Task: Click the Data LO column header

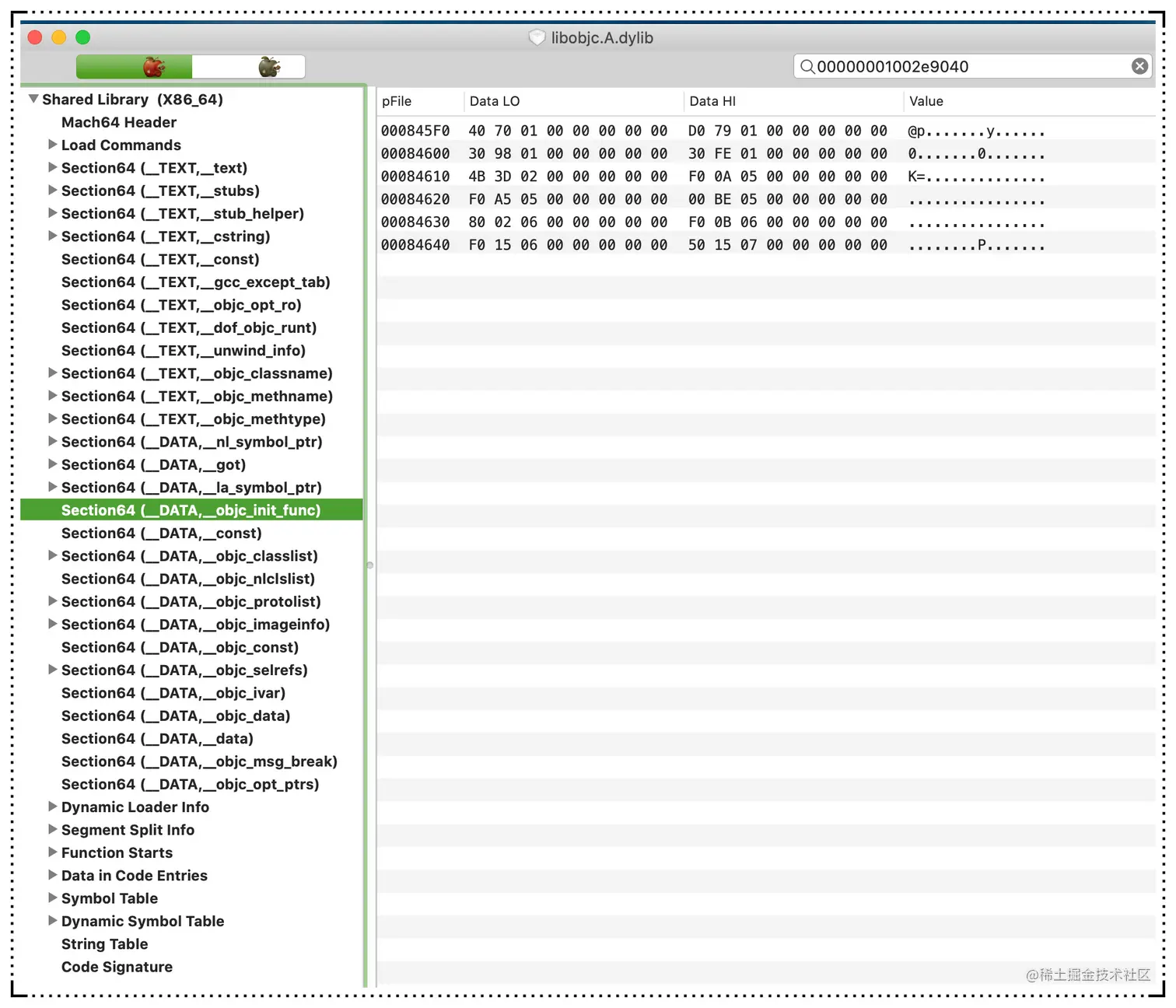Action: [574, 101]
